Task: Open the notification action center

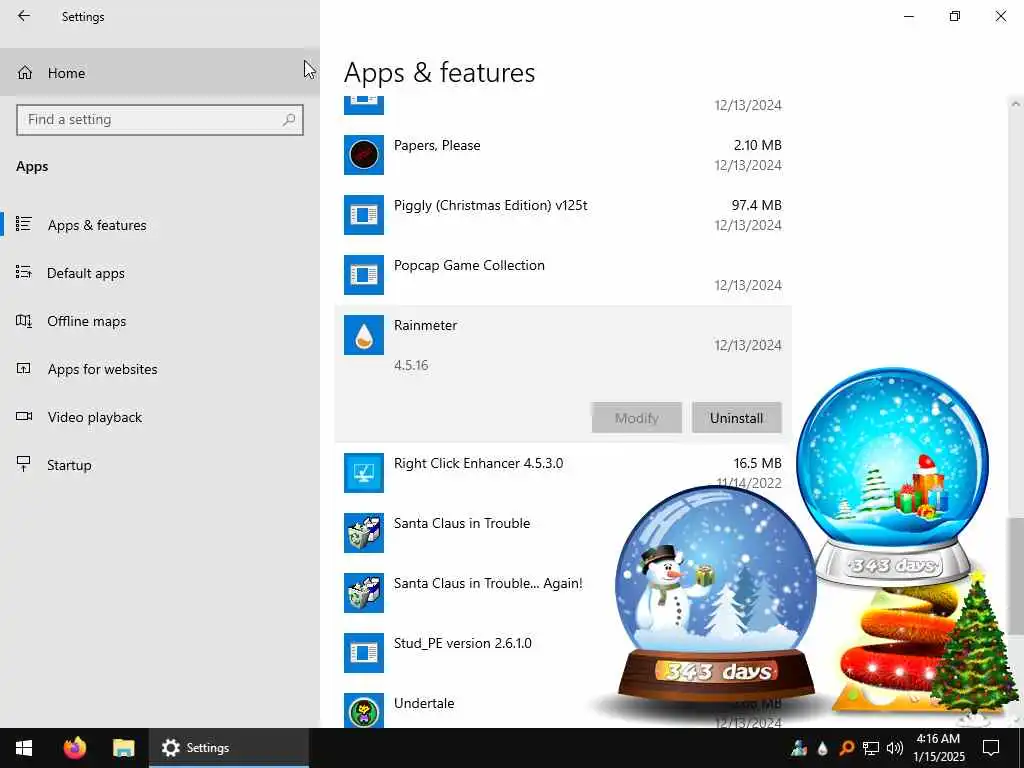Action: click(x=991, y=748)
